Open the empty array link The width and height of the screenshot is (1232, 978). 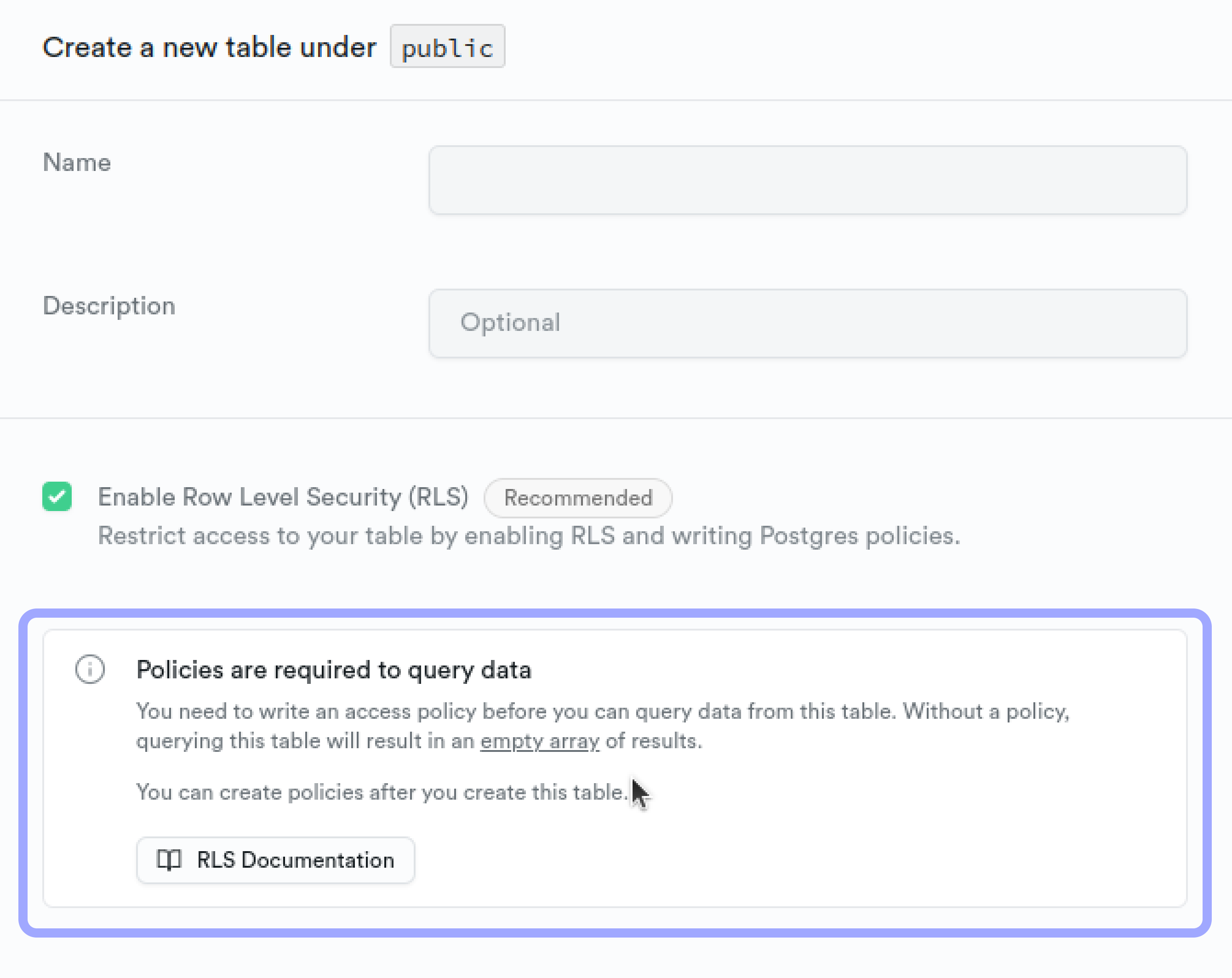coord(539,741)
